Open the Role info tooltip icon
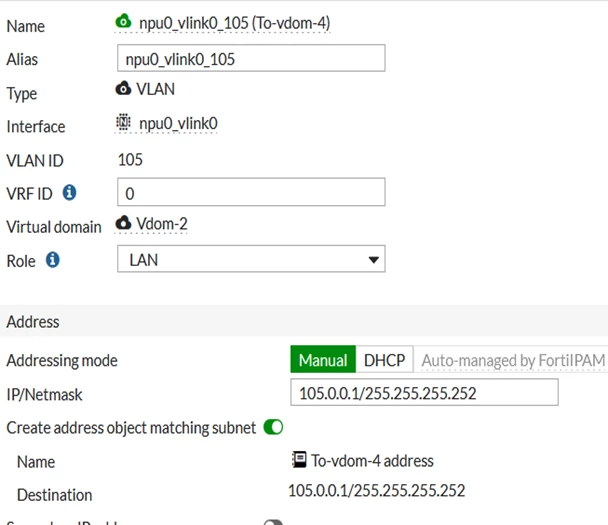608x525 pixels. (x=53, y=260)
